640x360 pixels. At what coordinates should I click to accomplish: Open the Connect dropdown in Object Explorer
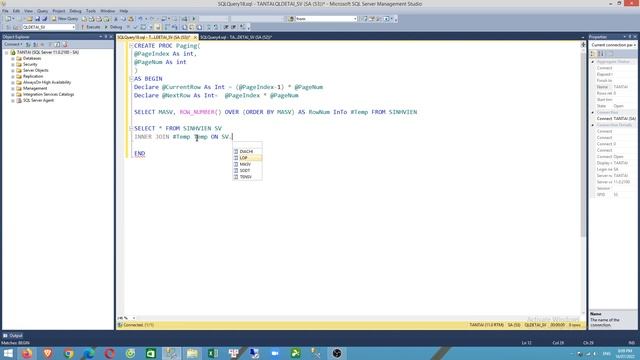(x=13, y=44)
